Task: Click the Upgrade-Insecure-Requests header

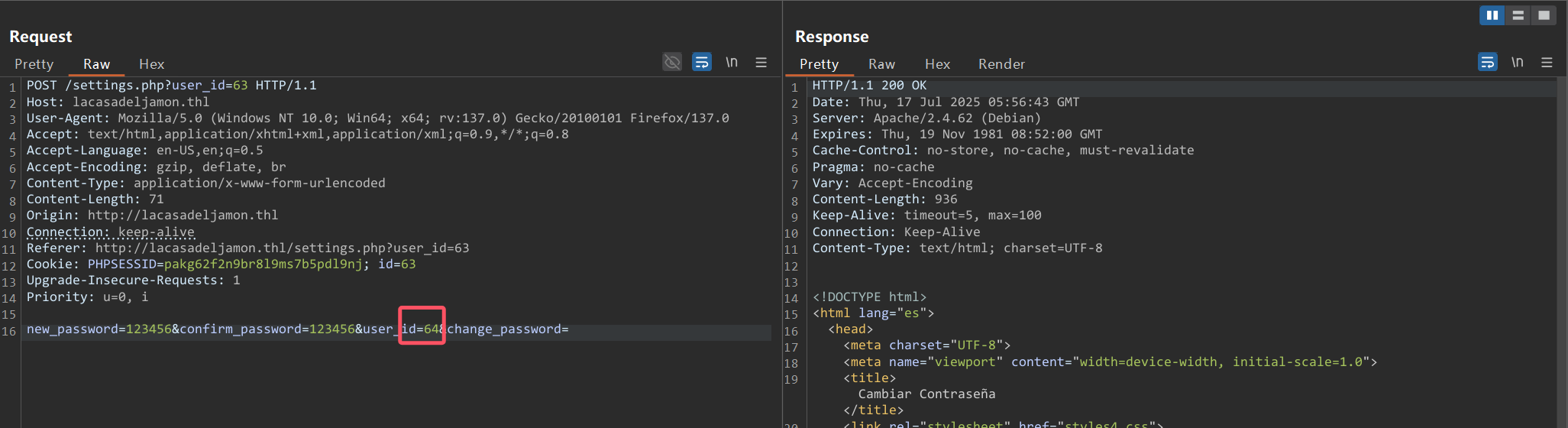Action: tap(133, 280)
